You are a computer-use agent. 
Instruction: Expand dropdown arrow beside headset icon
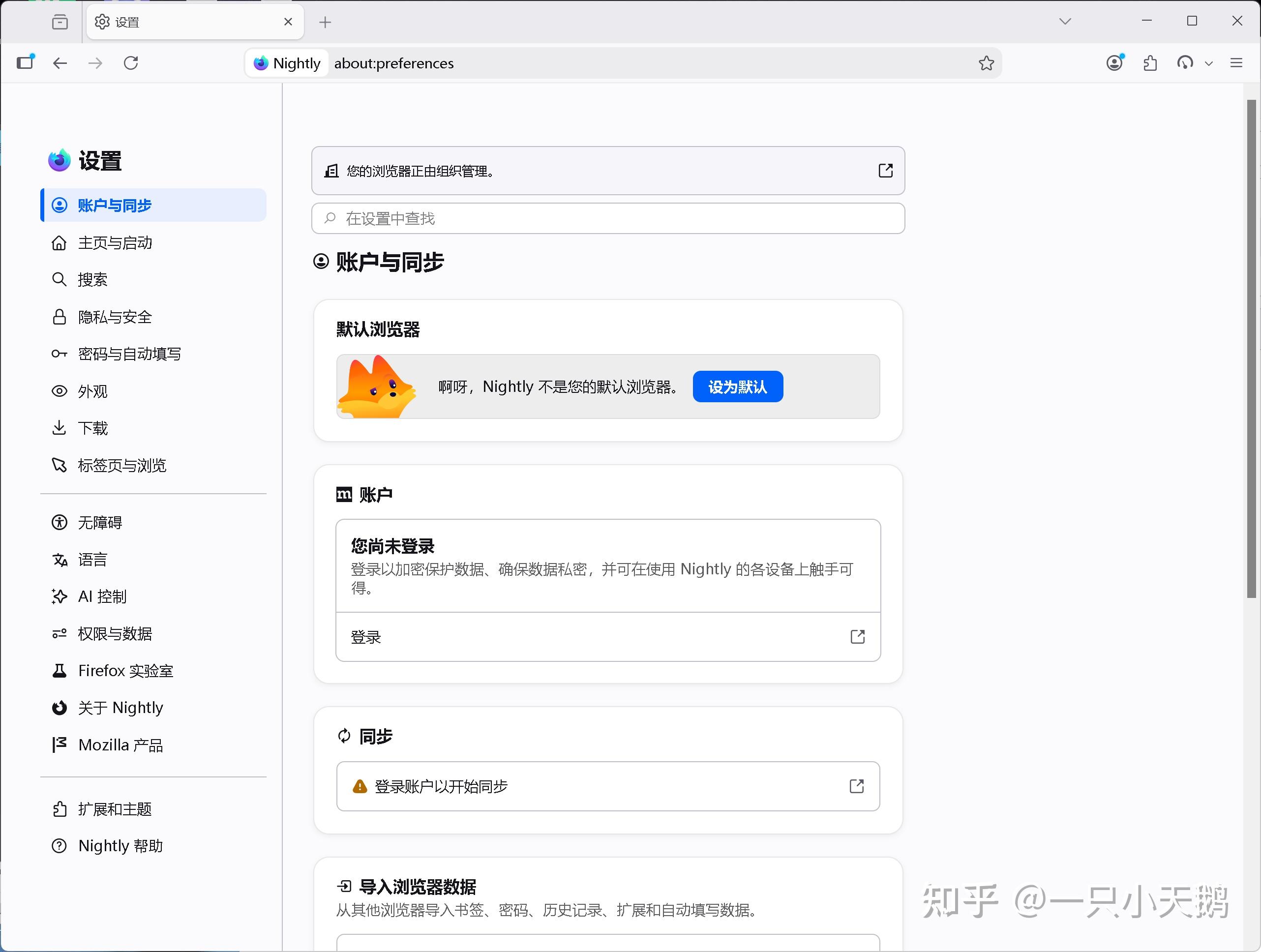tap(1208, 63)
